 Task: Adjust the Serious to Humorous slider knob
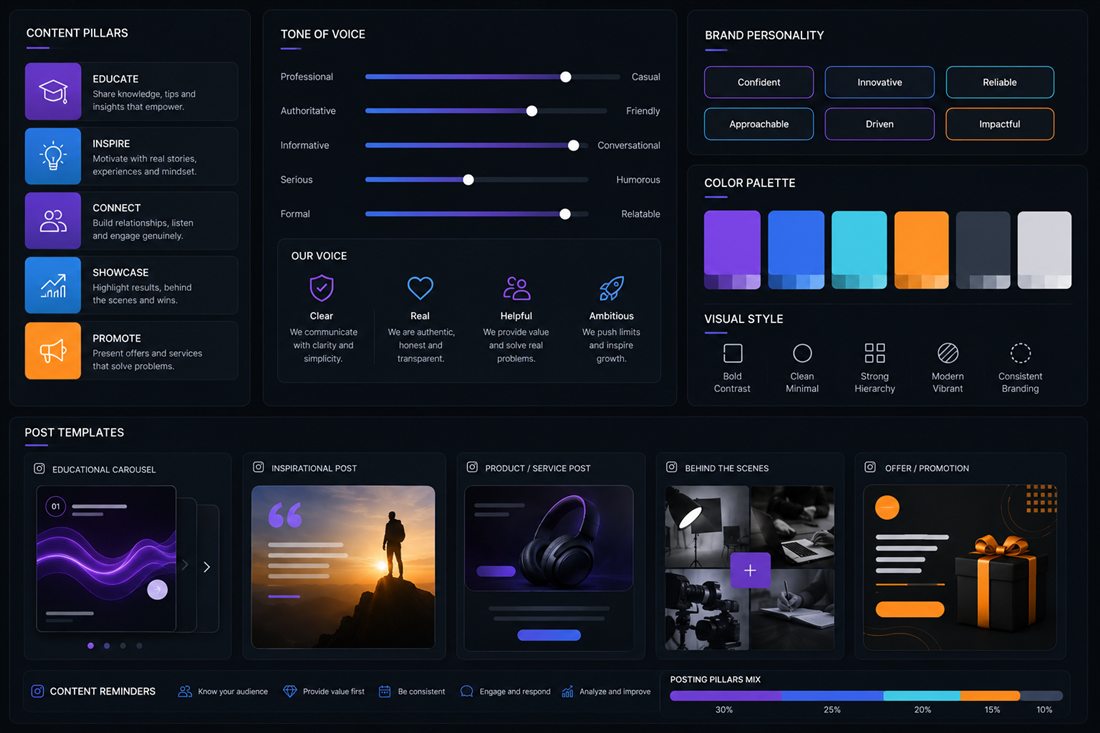(468, 180)
